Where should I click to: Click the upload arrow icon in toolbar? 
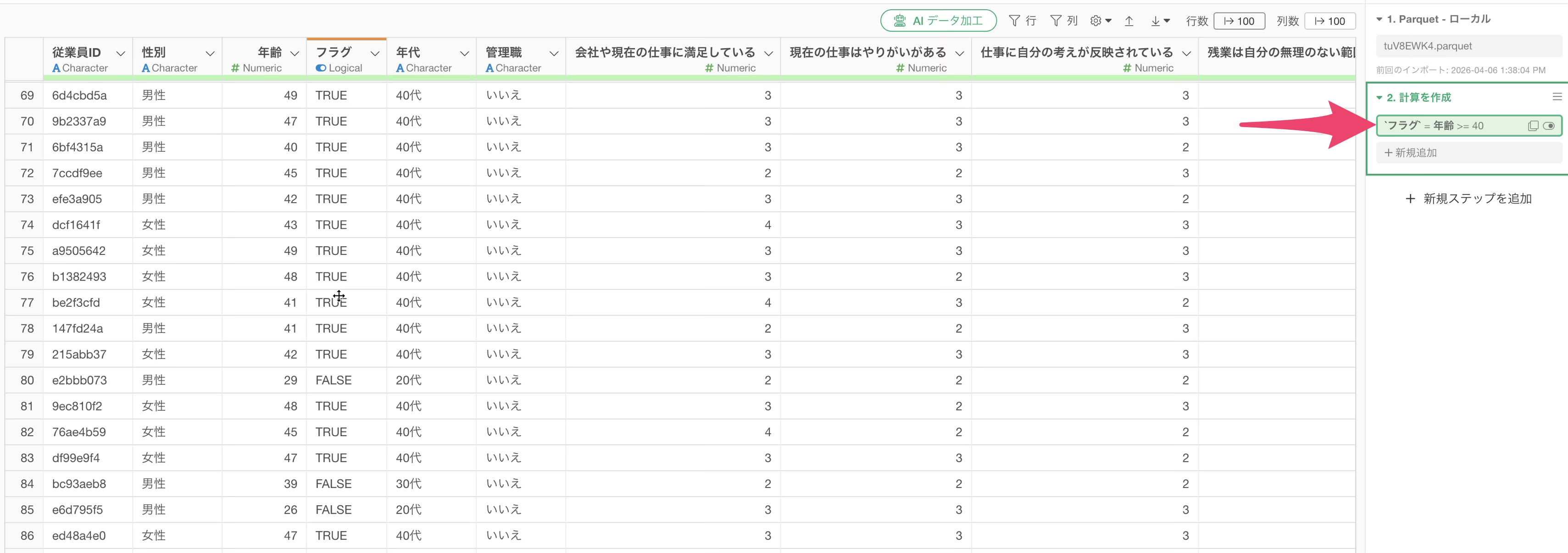pos(1129,21)
